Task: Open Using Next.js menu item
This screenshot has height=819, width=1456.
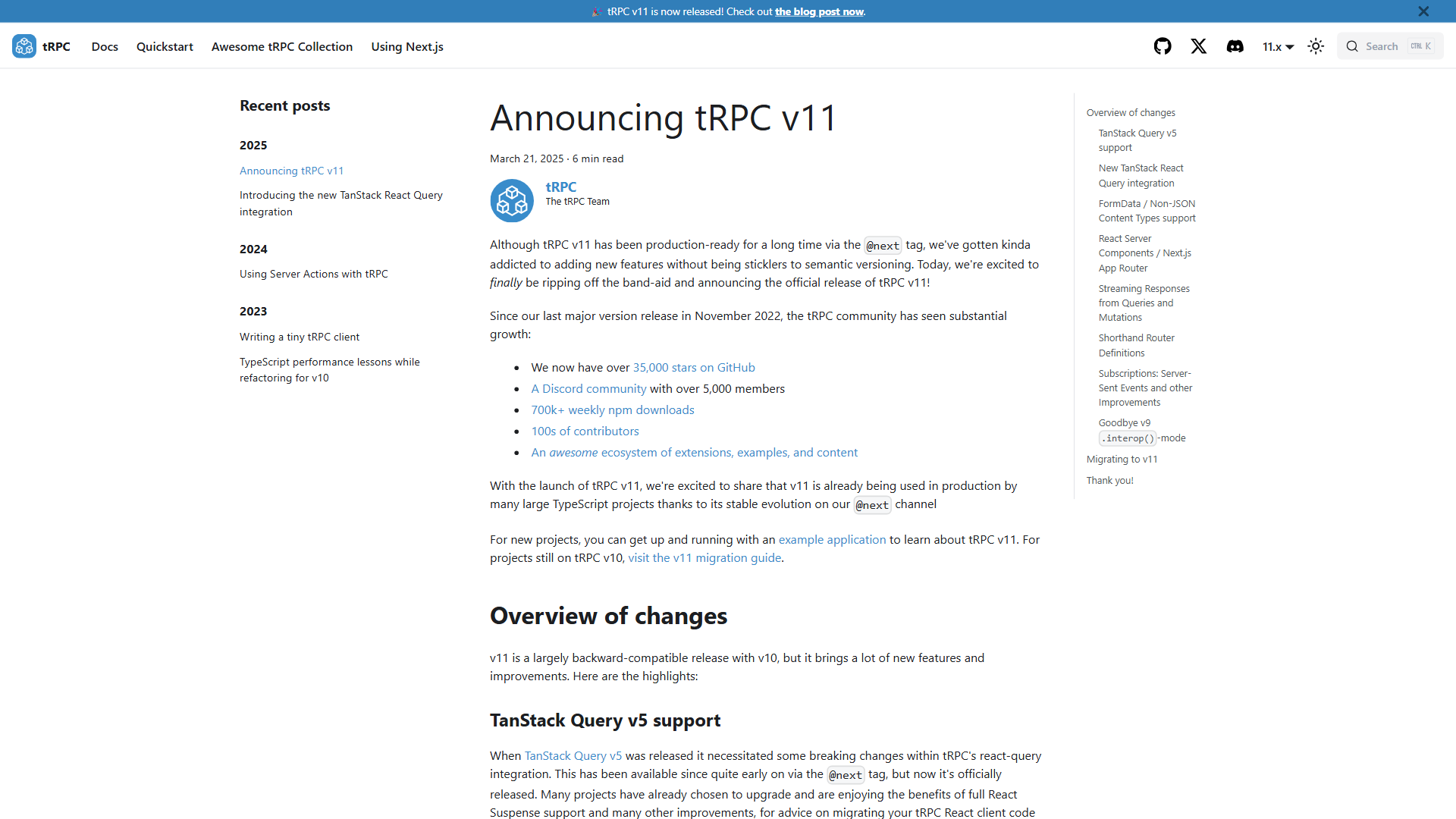Action: click(x=407, y=46)
